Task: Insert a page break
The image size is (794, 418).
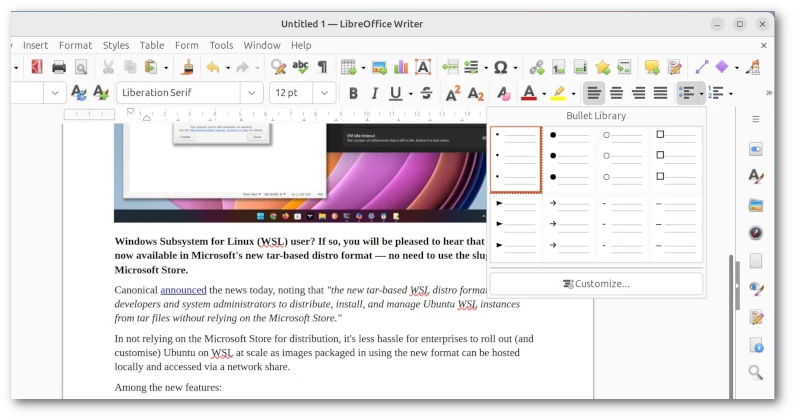Action: coord(450,67)
